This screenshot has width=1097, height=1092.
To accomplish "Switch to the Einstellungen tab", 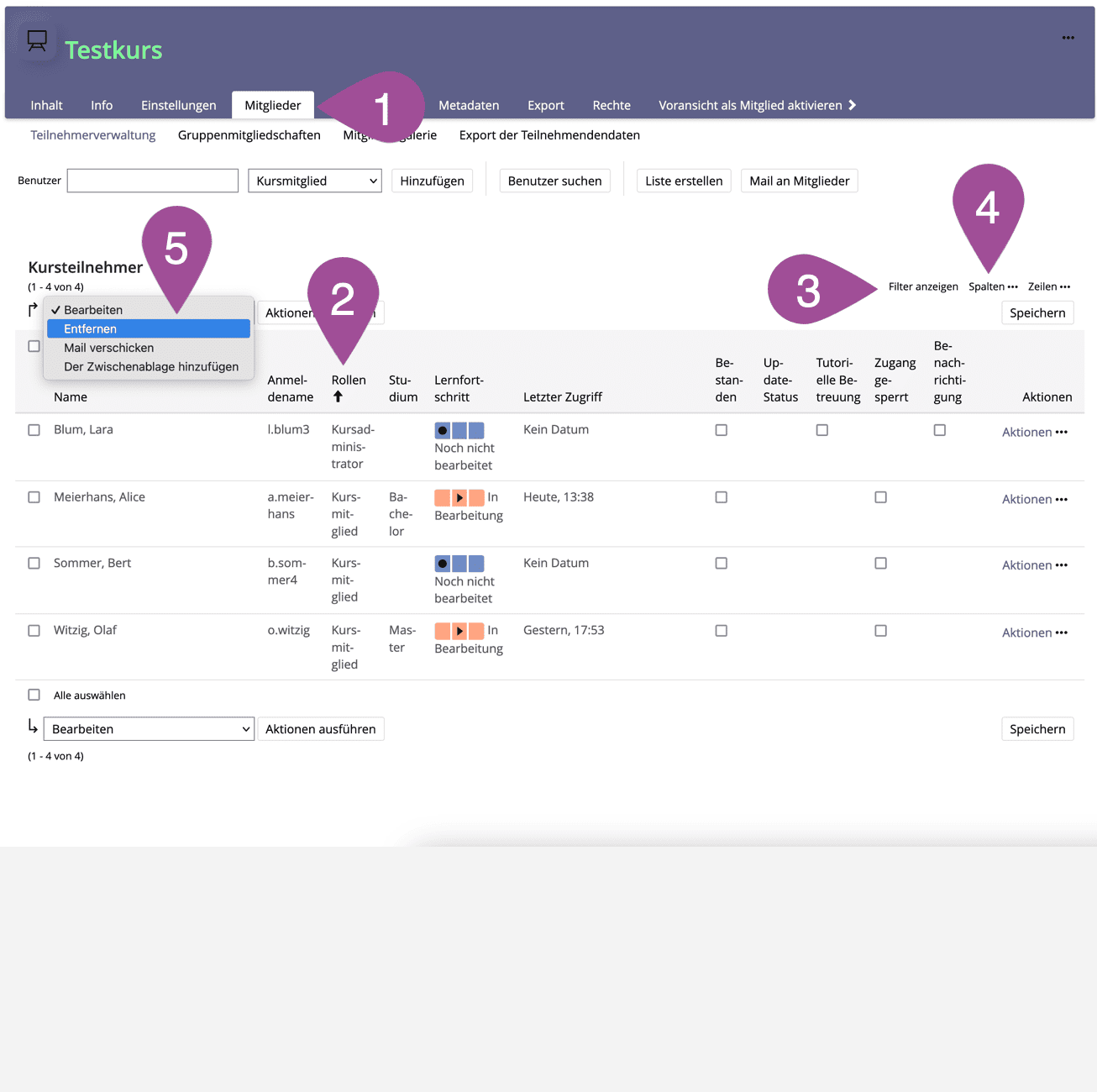I will 178,105.
